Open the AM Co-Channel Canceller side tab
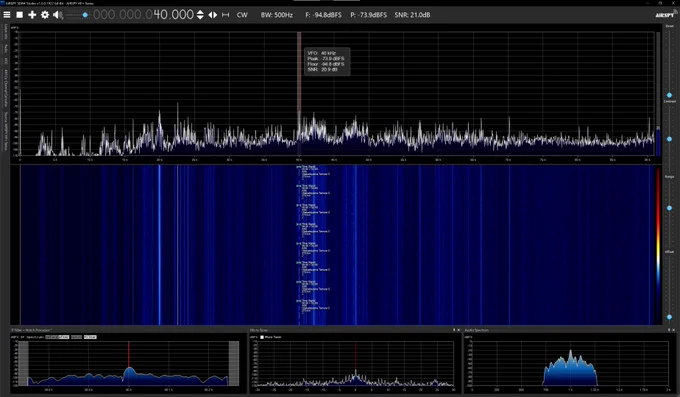The height and width of the screenshot is (397, 680). pos(6,88)
